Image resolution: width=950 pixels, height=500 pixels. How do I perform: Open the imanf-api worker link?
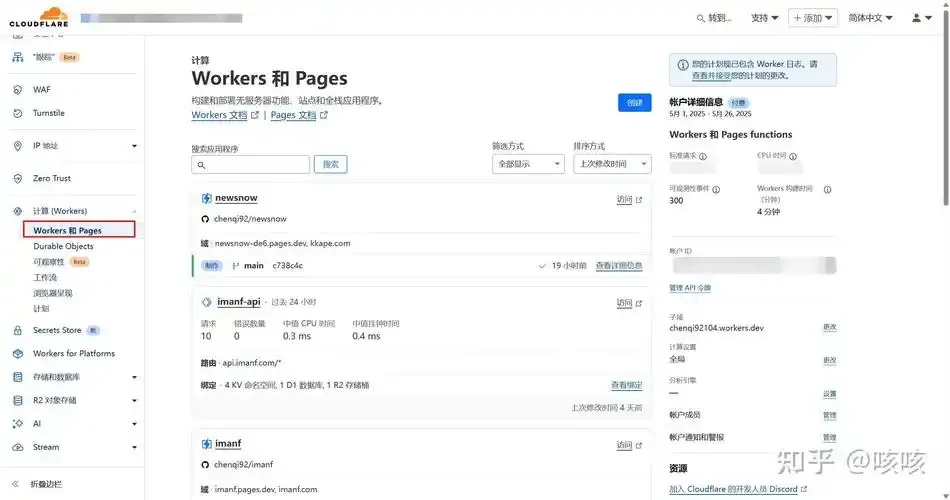239,302
